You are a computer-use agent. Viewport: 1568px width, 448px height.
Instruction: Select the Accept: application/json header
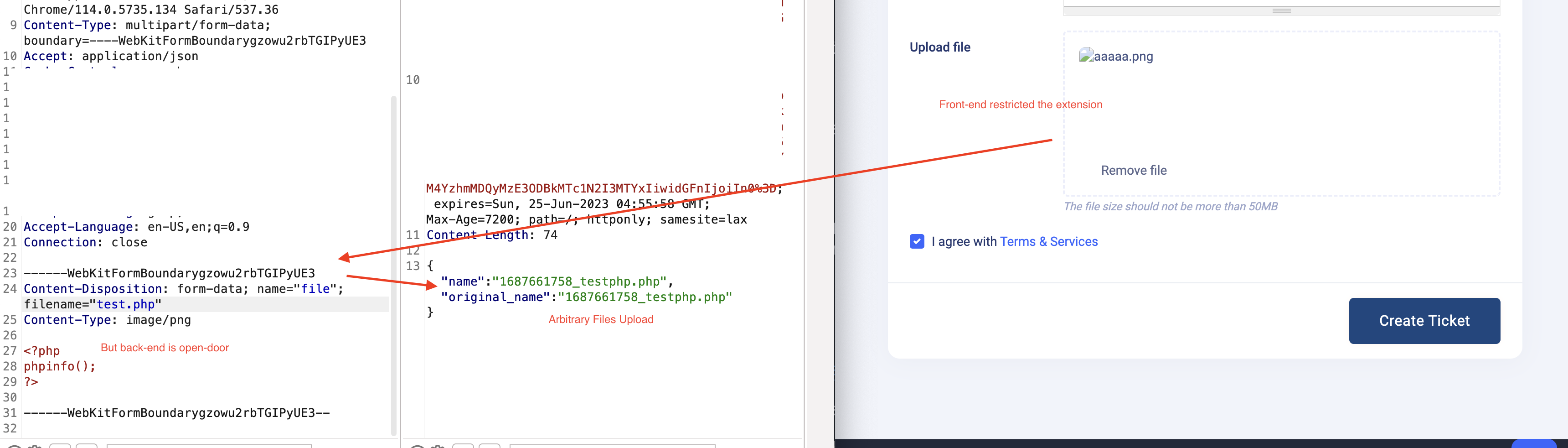[x=111, y=56]
